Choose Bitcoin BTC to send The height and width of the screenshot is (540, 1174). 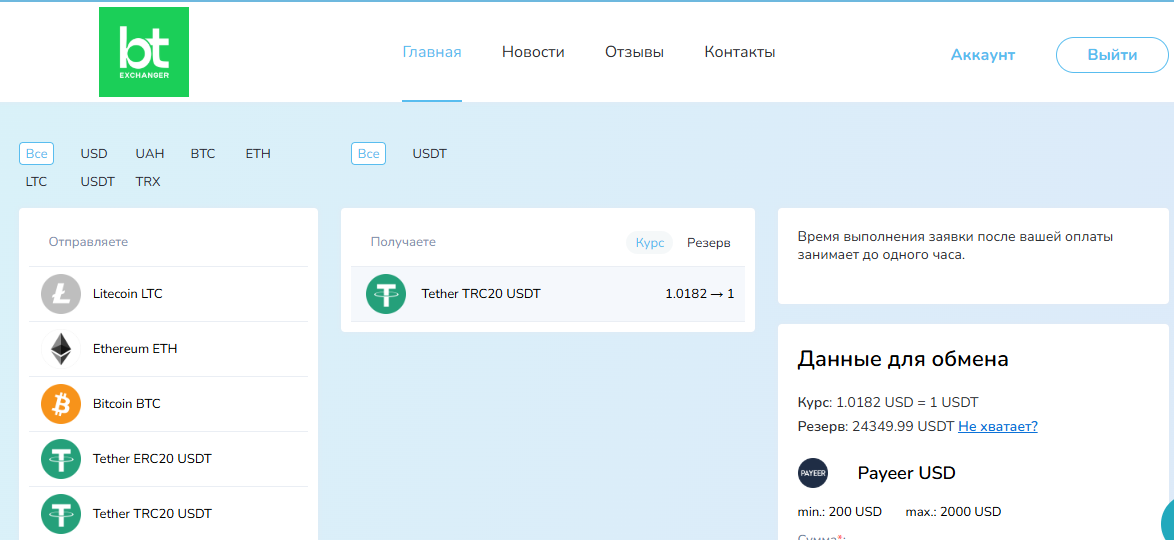point(168,404)
